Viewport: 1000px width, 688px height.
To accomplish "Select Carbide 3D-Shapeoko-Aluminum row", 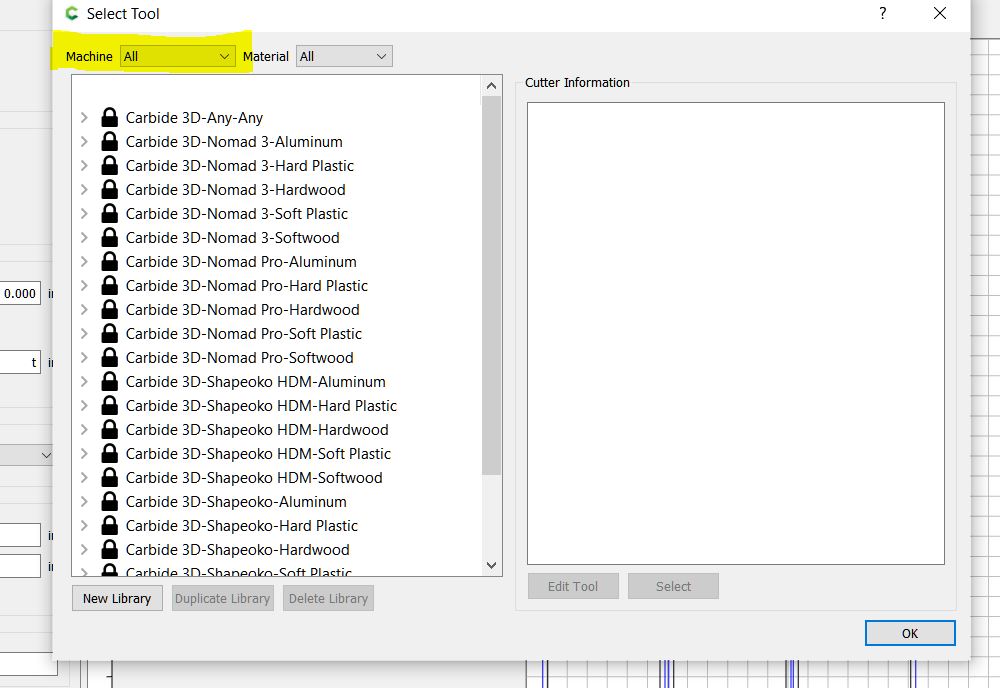I will [x=277, y=502].
